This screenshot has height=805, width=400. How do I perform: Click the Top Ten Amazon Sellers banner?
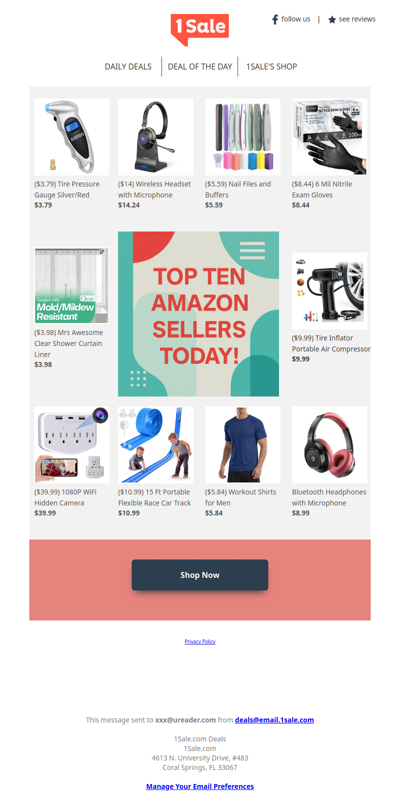click(199, 314)
